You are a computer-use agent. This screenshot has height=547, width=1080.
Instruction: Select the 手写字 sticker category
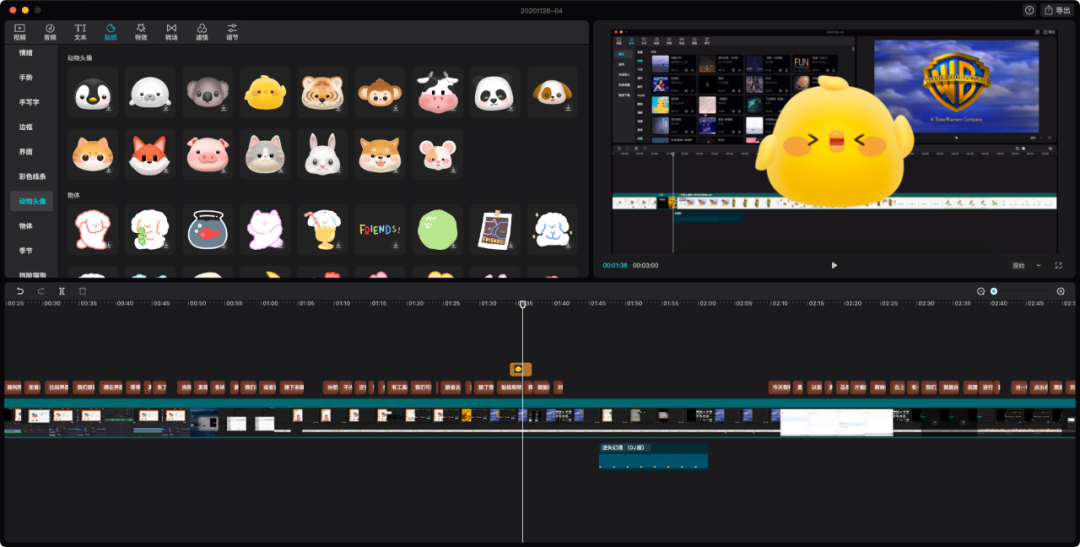click(29, 102)
